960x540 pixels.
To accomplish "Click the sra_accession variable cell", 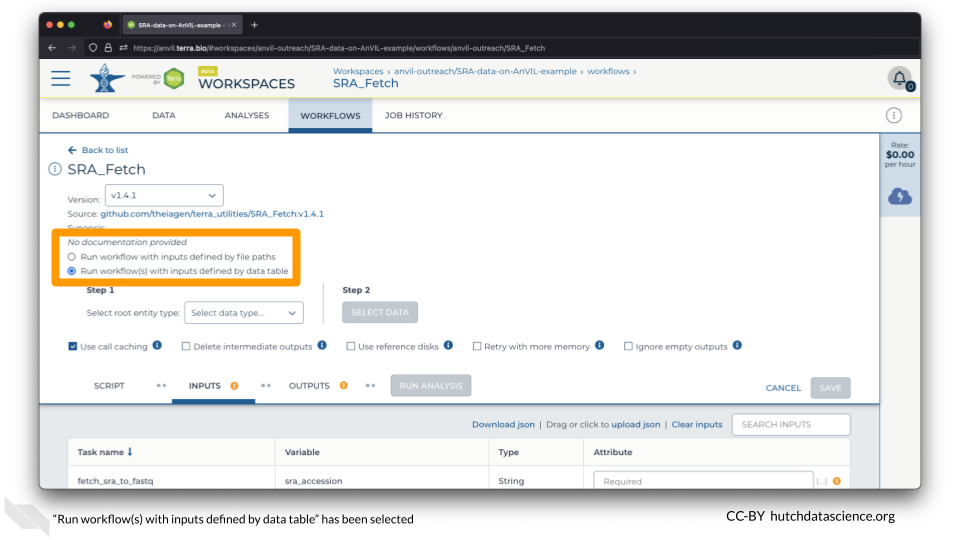I will pyautogui.click(x=313, y=481).
